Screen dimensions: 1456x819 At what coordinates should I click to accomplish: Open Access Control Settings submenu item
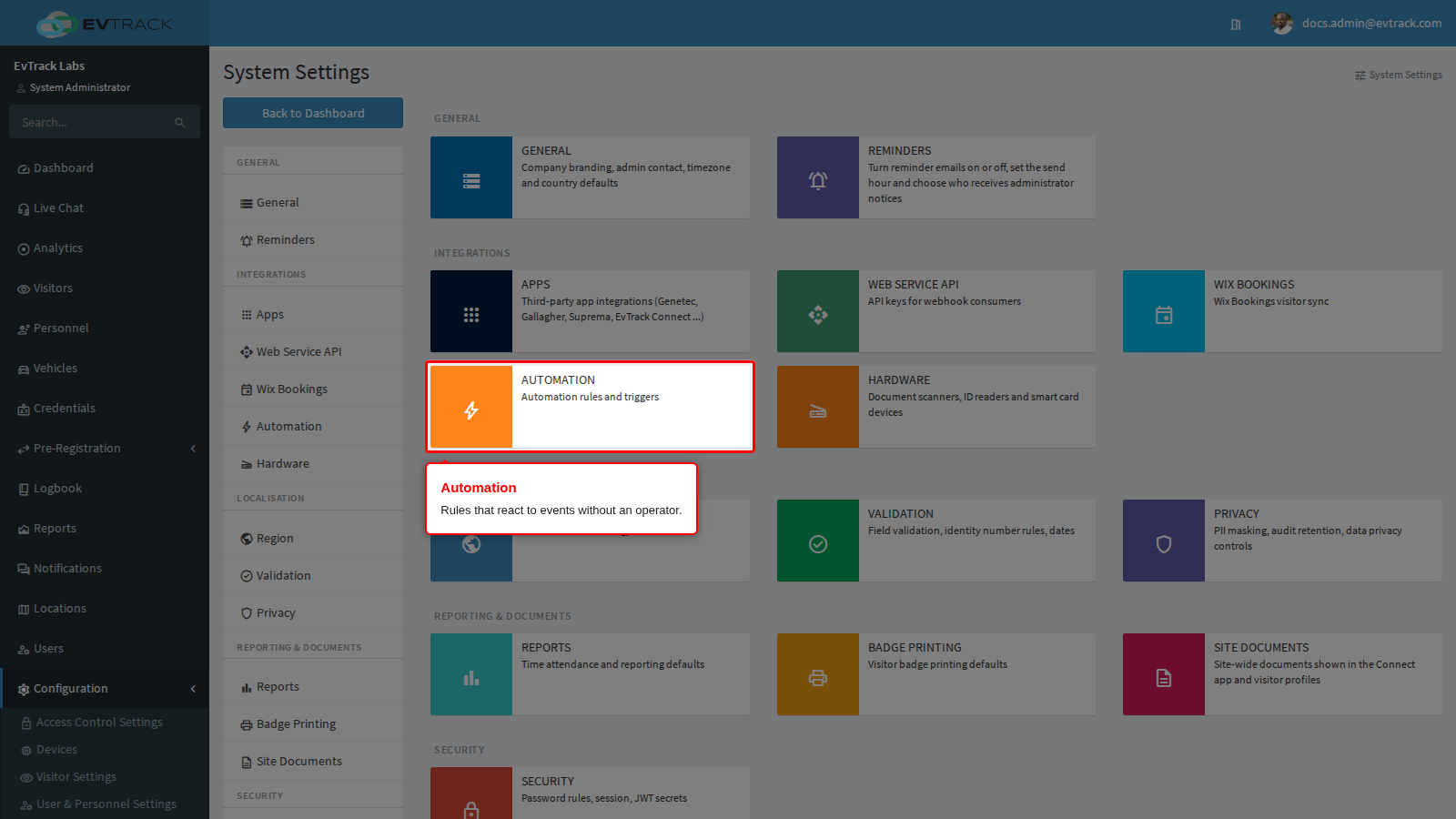click(105, 723)
